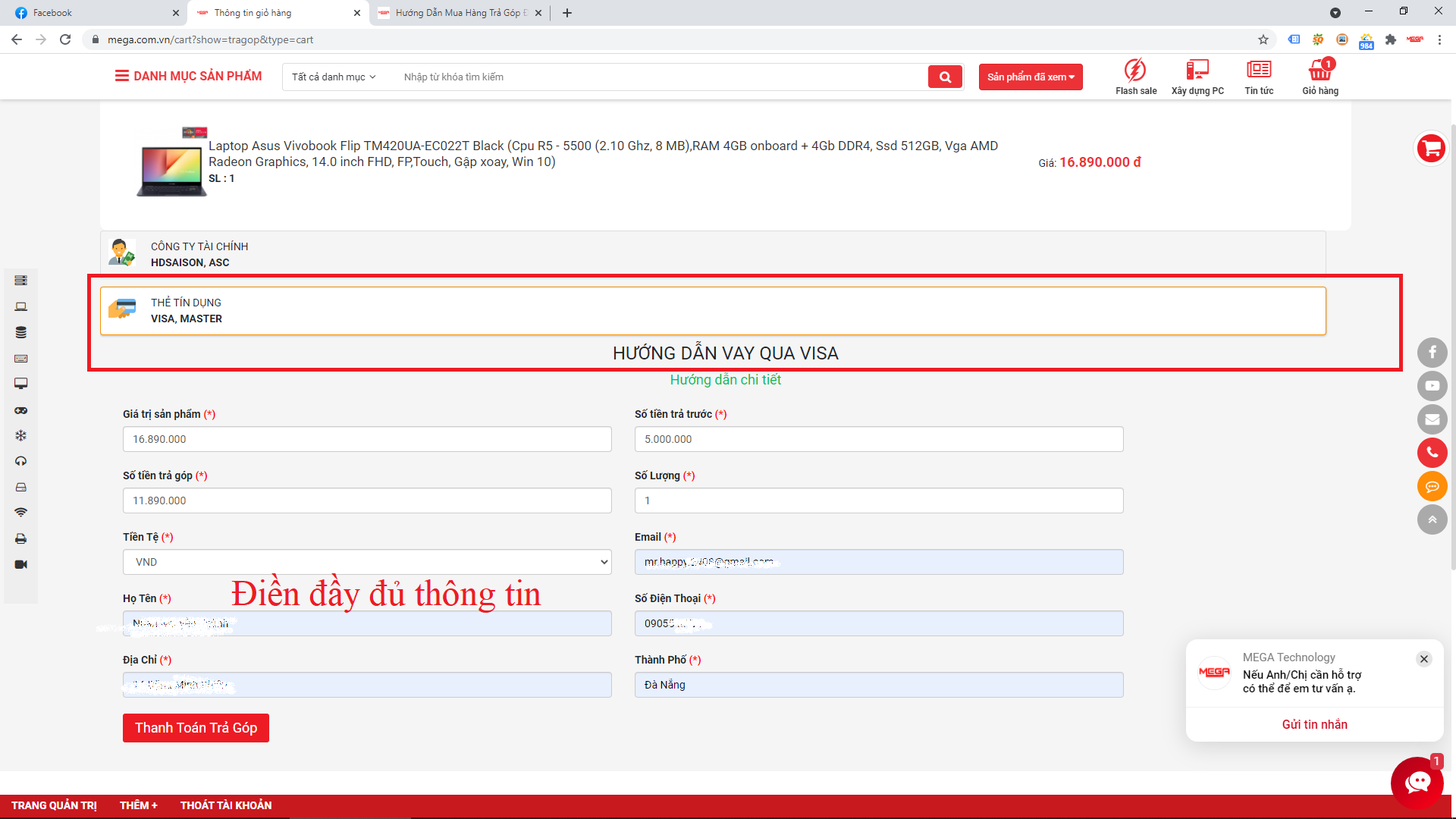This screenshot has height=819, width=1456.
Task: Open the snowflake cooling category icon
Action: (x=20, y=435)
